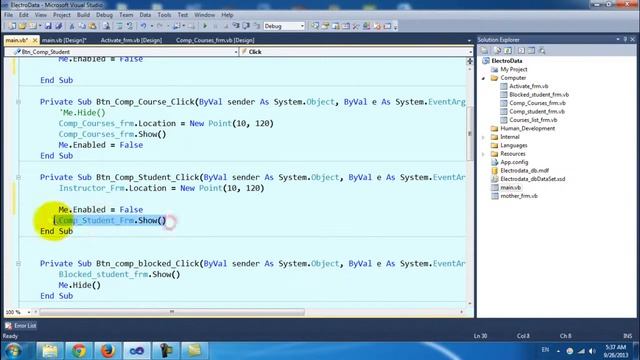The width and height of the screenshot is (640, 360).
Task: Switch to Activate_frm.vb [Design] tab
Action: tap(131, 40)
